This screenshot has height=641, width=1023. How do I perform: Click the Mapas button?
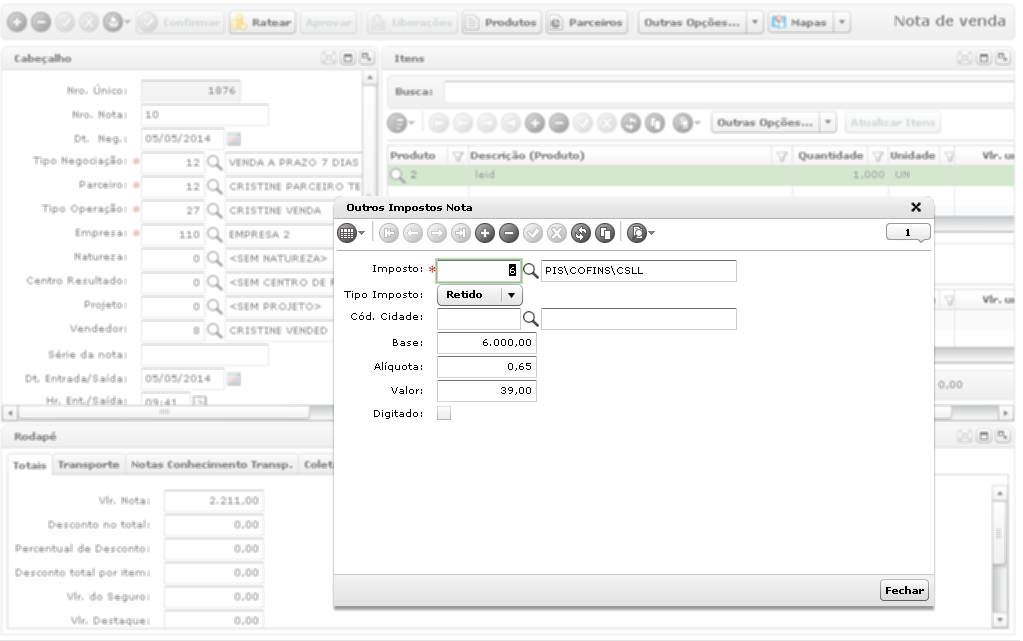(800, 22)
